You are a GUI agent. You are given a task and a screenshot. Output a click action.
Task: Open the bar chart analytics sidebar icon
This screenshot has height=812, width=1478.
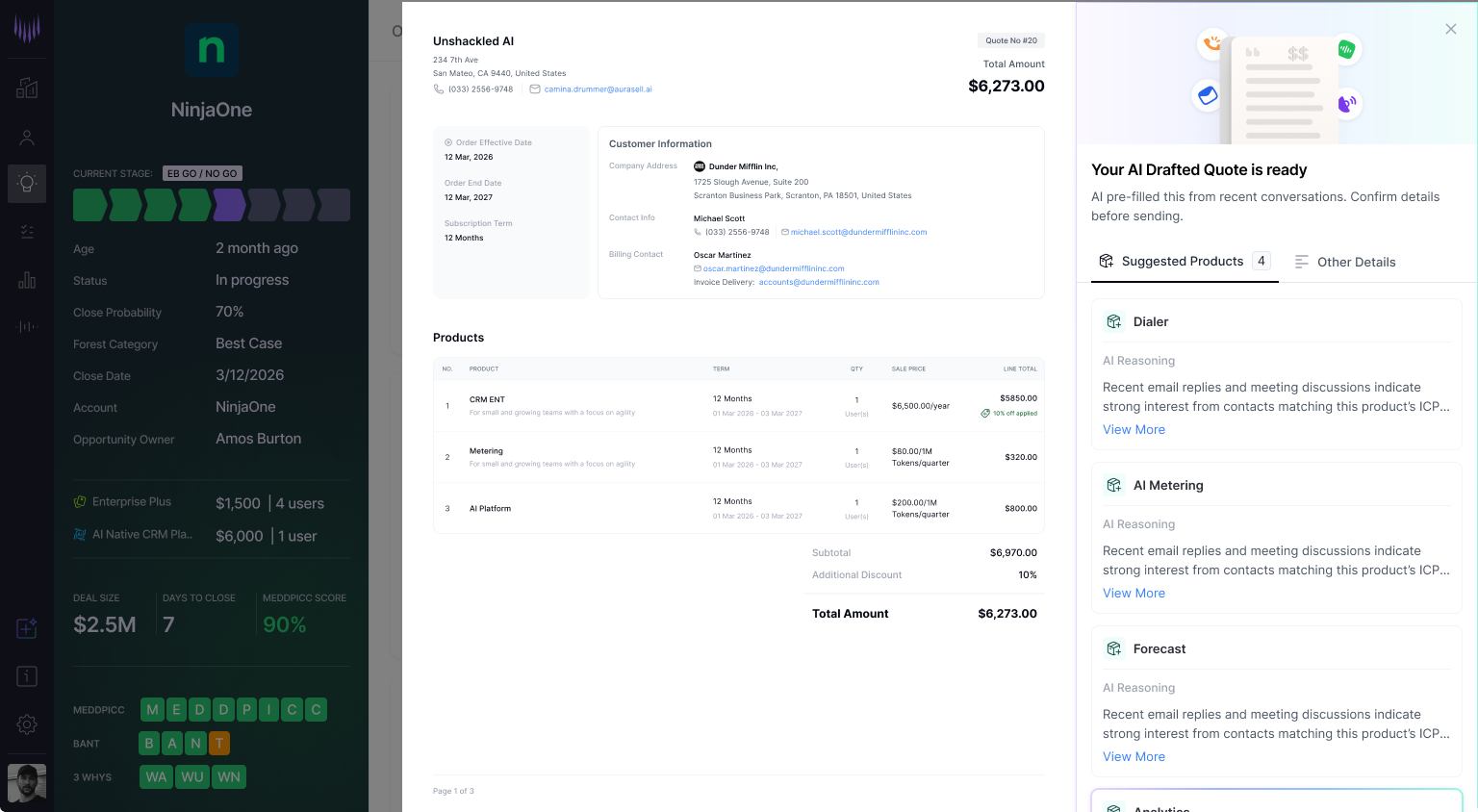click(x=27, y=280)
